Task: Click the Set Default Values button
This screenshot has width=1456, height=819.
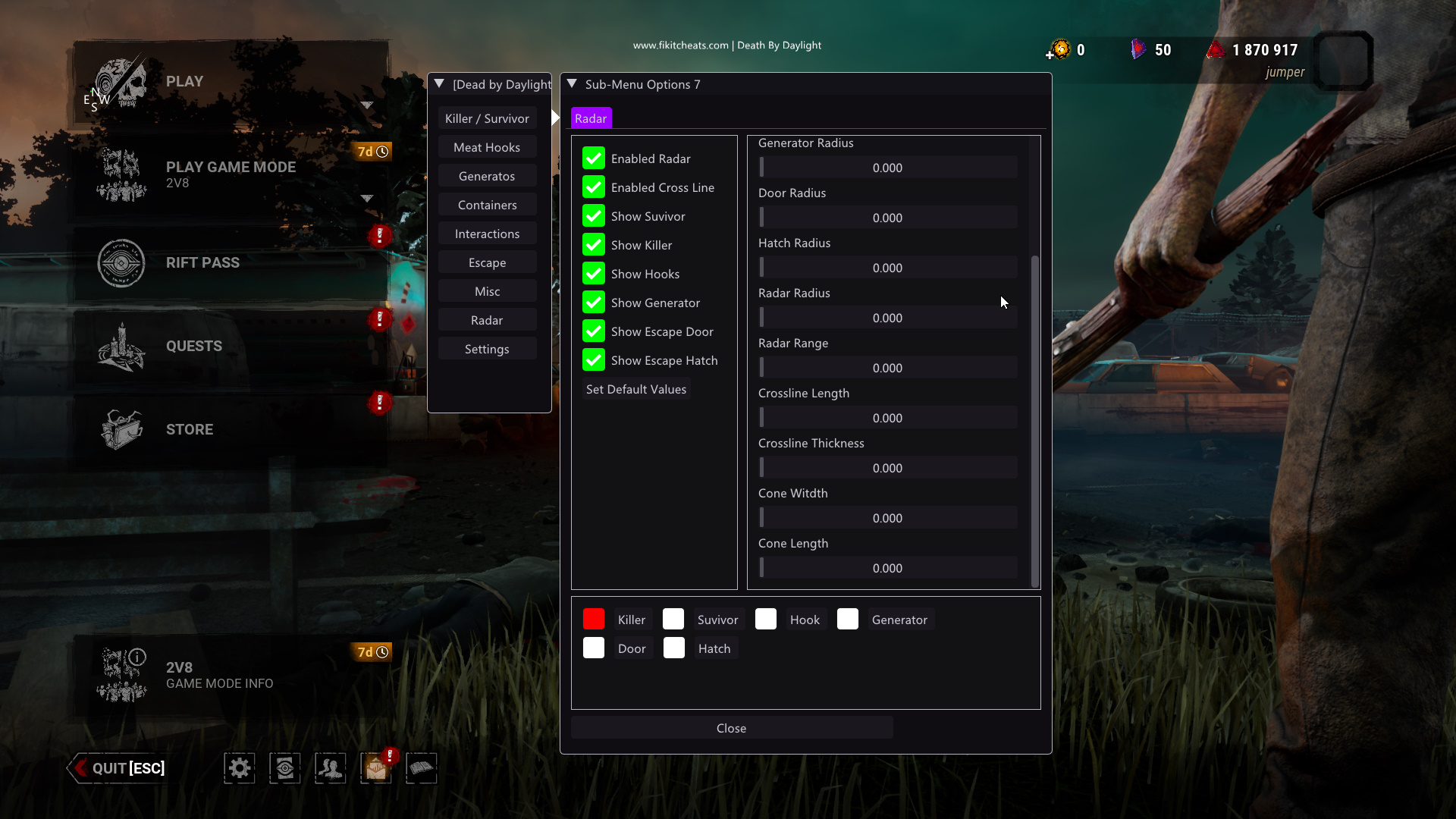Action: (x=636, y=389)
